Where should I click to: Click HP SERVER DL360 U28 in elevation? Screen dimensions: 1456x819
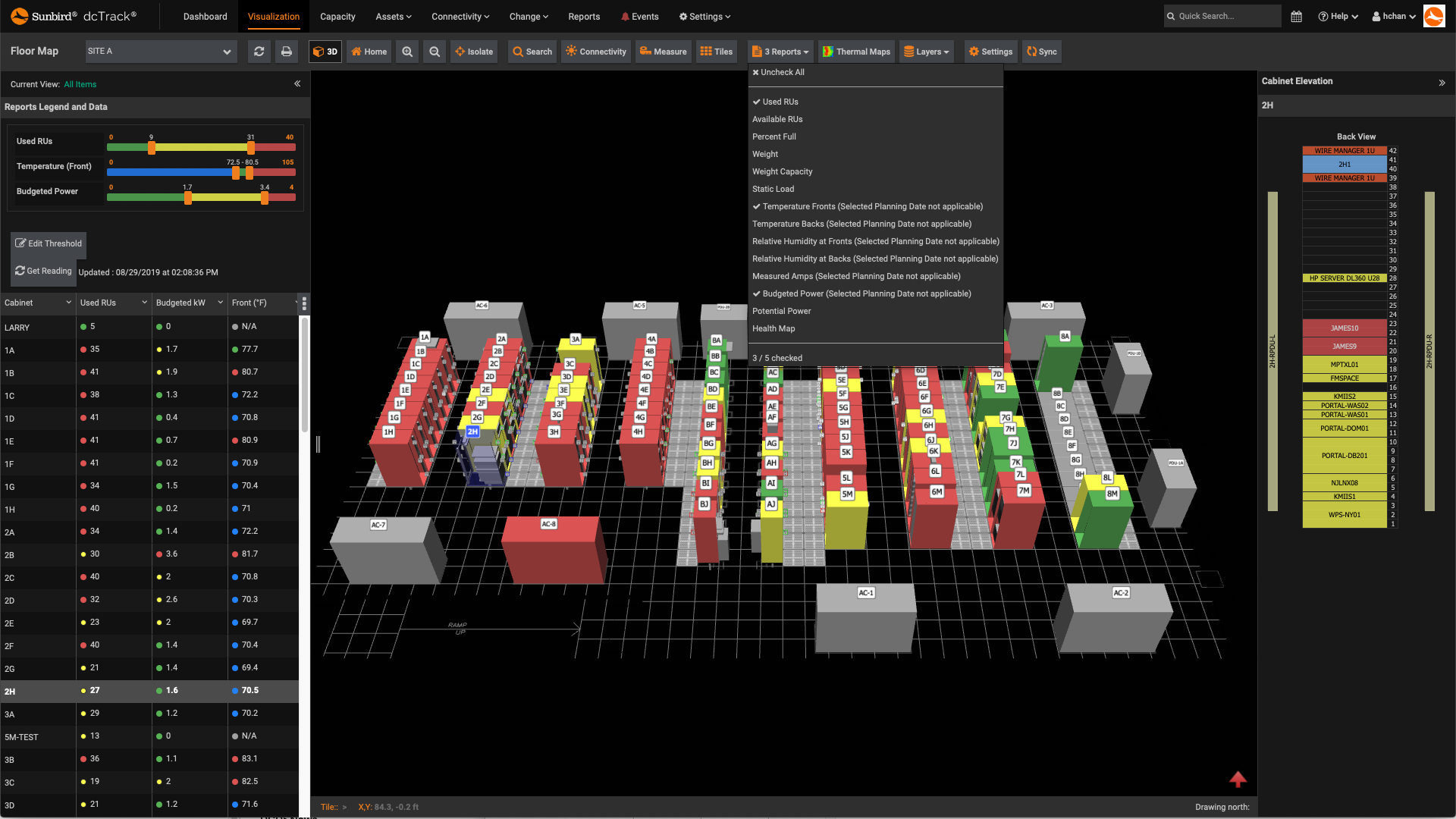1345,278
